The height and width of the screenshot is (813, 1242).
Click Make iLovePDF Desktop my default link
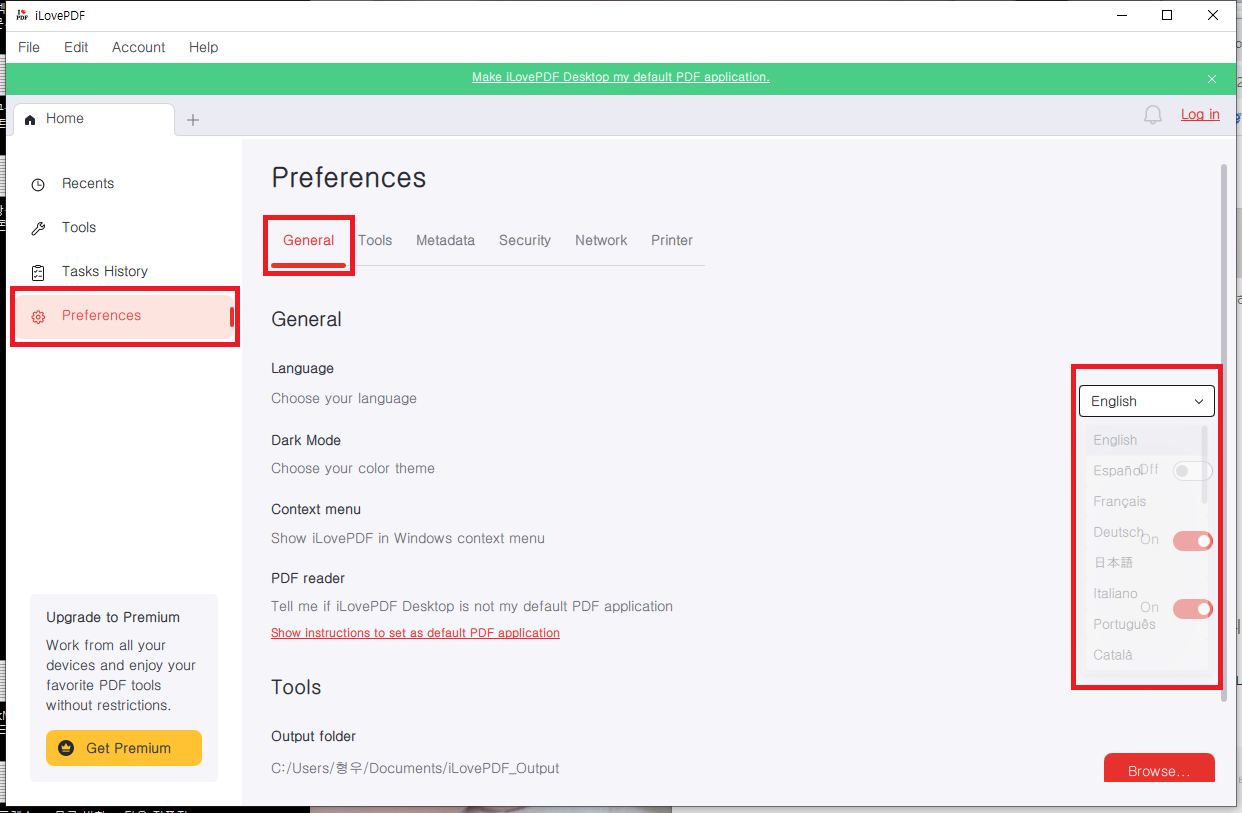tap(621, 77)
